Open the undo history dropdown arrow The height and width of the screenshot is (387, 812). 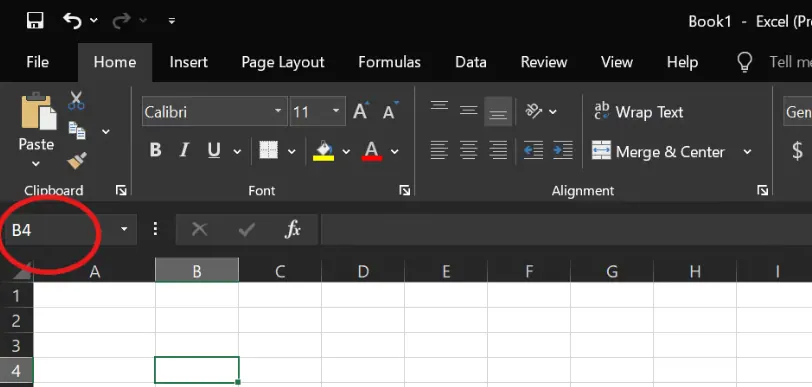point(94,21)
